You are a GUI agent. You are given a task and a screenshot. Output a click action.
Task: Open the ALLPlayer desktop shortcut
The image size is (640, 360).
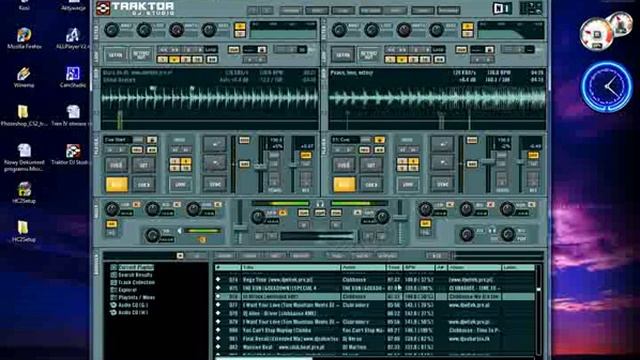point(73,39)
